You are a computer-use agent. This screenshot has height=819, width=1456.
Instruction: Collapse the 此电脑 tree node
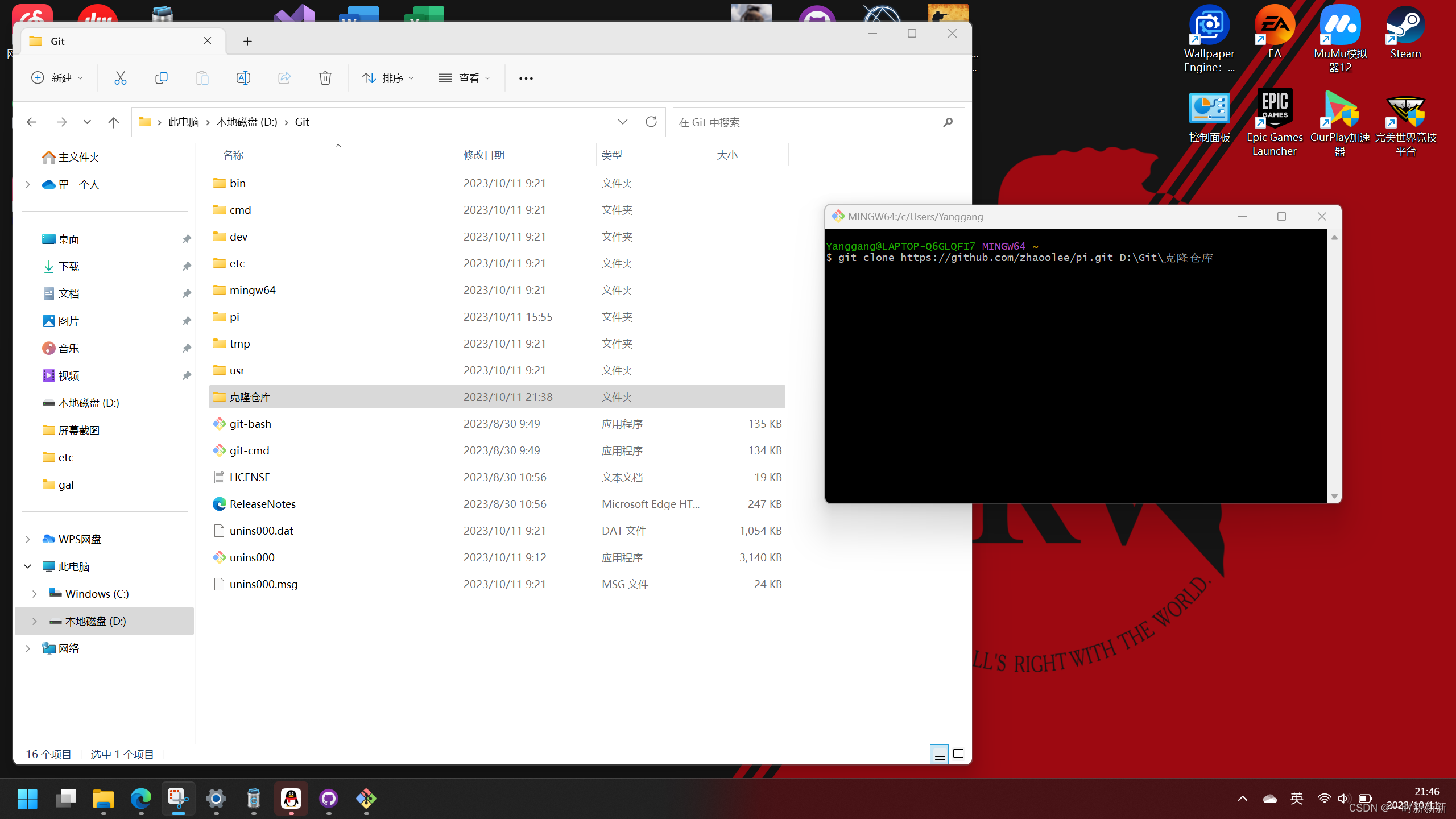coord(27,566)
